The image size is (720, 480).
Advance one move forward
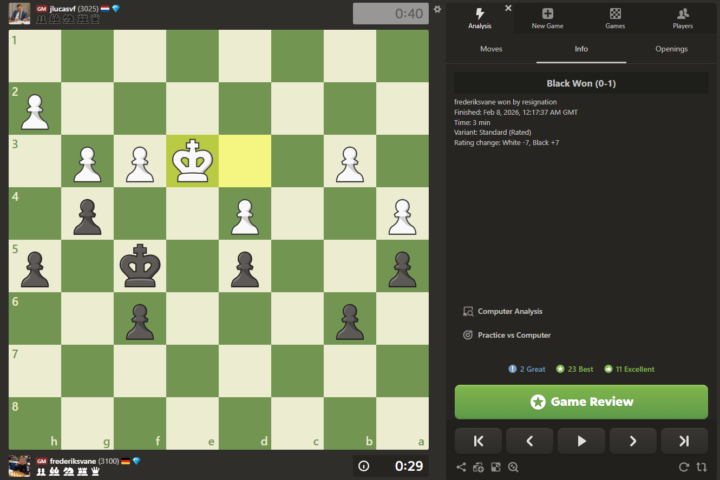(x=633, y=441)
